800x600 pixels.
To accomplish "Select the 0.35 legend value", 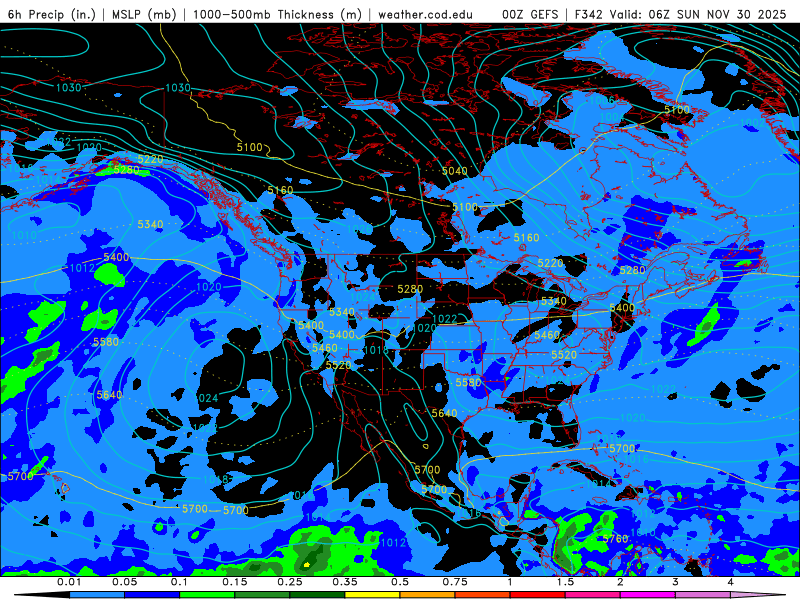I will (345, 582).
